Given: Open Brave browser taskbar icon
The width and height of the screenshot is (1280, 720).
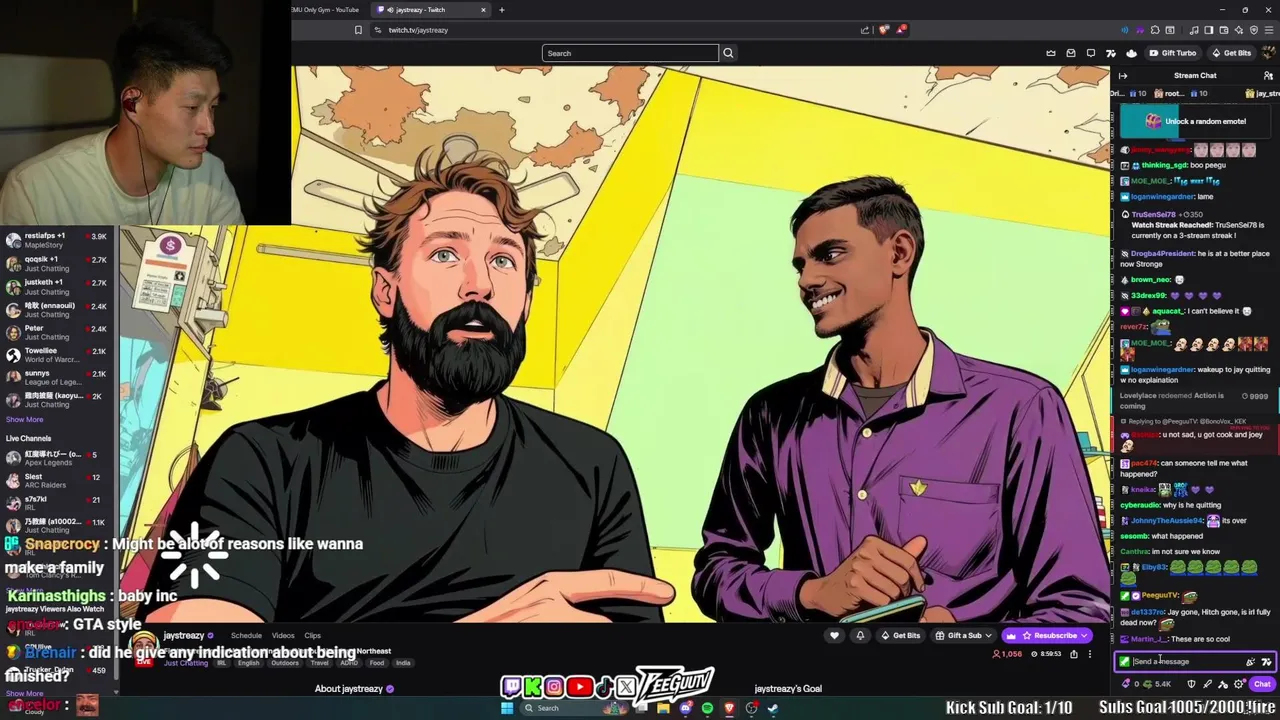Looking at the screenshot, I should click(729, 708).
